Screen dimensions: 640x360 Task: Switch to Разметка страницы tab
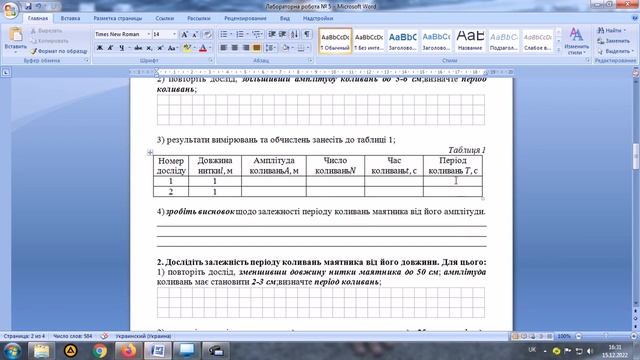pyautogui.click(x=118, y=18)
